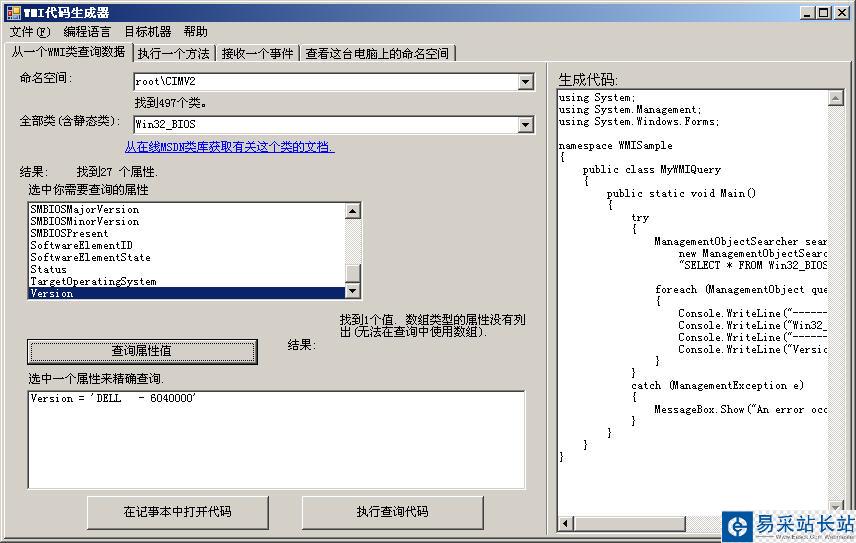The width and height of the screenshot is (856, 543).
Task: Select the highlighted Version property
Action: click(187, 294)
